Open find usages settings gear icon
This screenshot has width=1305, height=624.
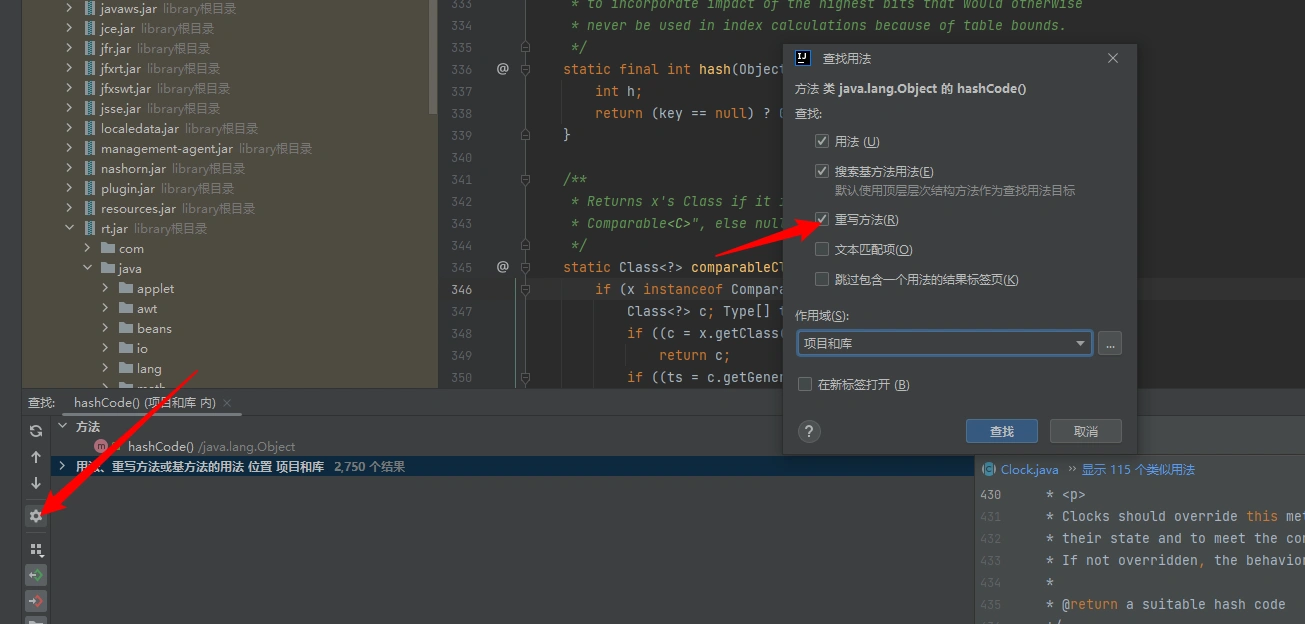[x=36, y=516]
